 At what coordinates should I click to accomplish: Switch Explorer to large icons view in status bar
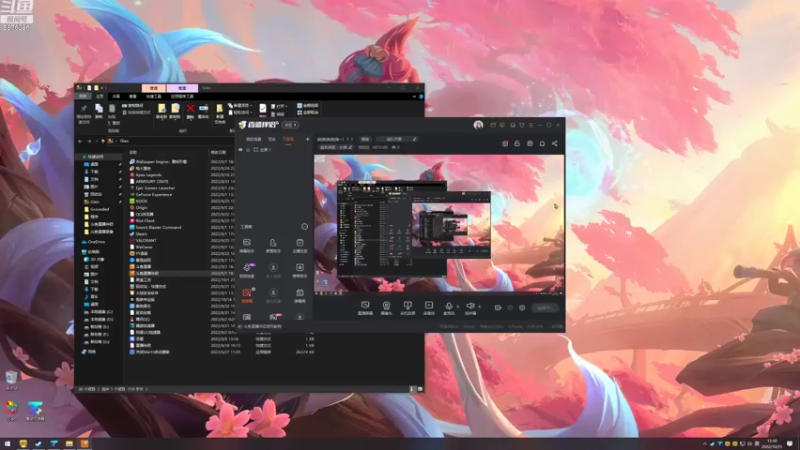(420, 389)
